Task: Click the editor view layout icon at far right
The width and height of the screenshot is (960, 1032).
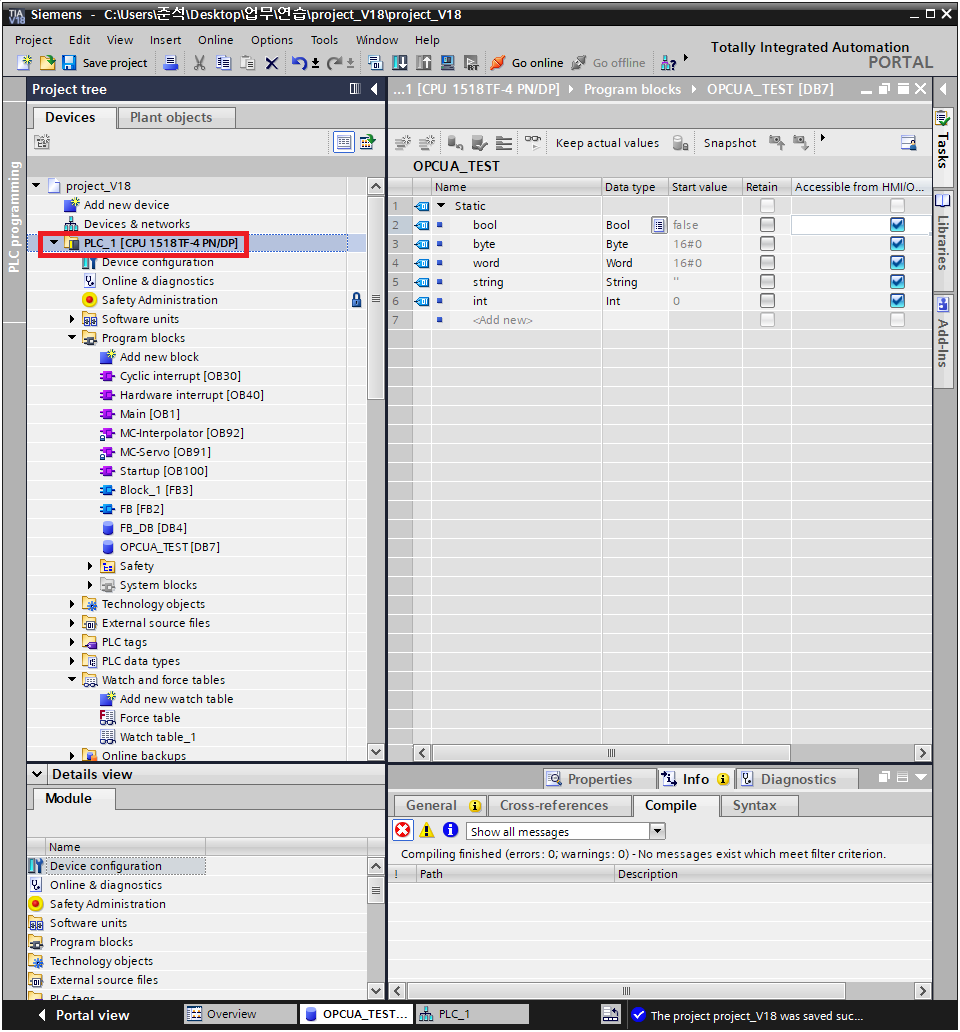Action: coord(909,143)
